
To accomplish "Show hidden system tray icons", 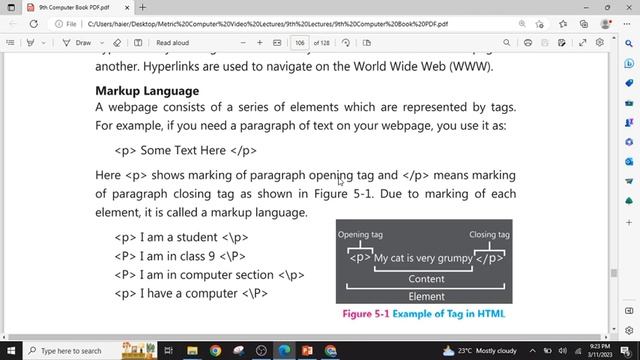I will [x=533, y=351].
